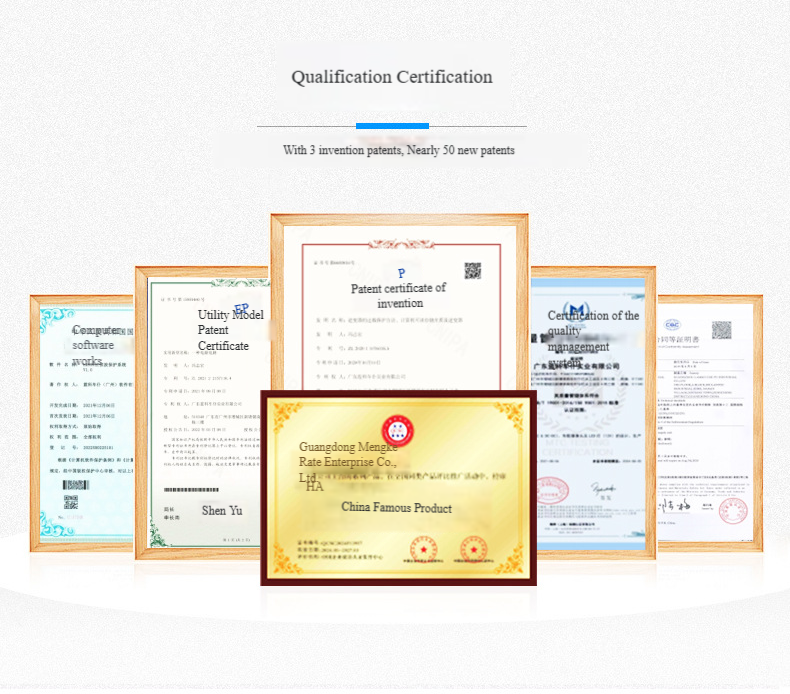Click the QR code on the invention patent certificate
The height and width of the screenshot is (694, 790).
[x=473, y=270]
